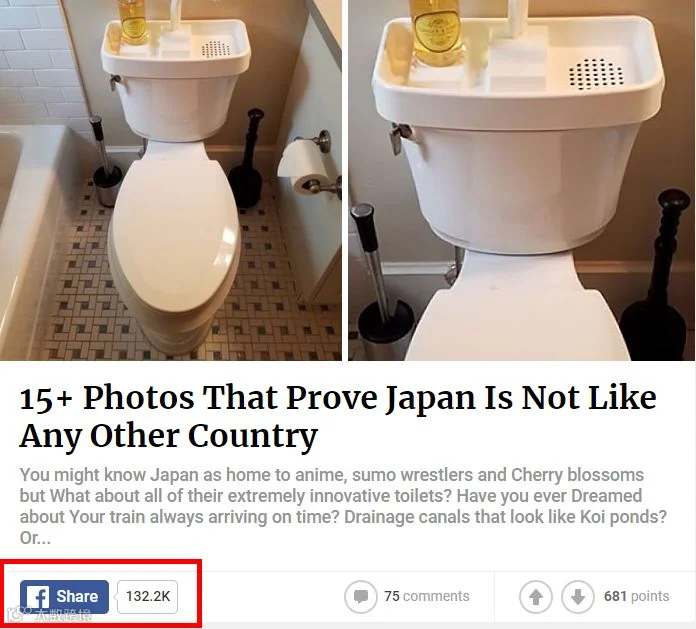Image resolution: width=696 pixels, height=629 pixels.
Task: Click the black plunger in right photo
Action: [x=657, y=275]
